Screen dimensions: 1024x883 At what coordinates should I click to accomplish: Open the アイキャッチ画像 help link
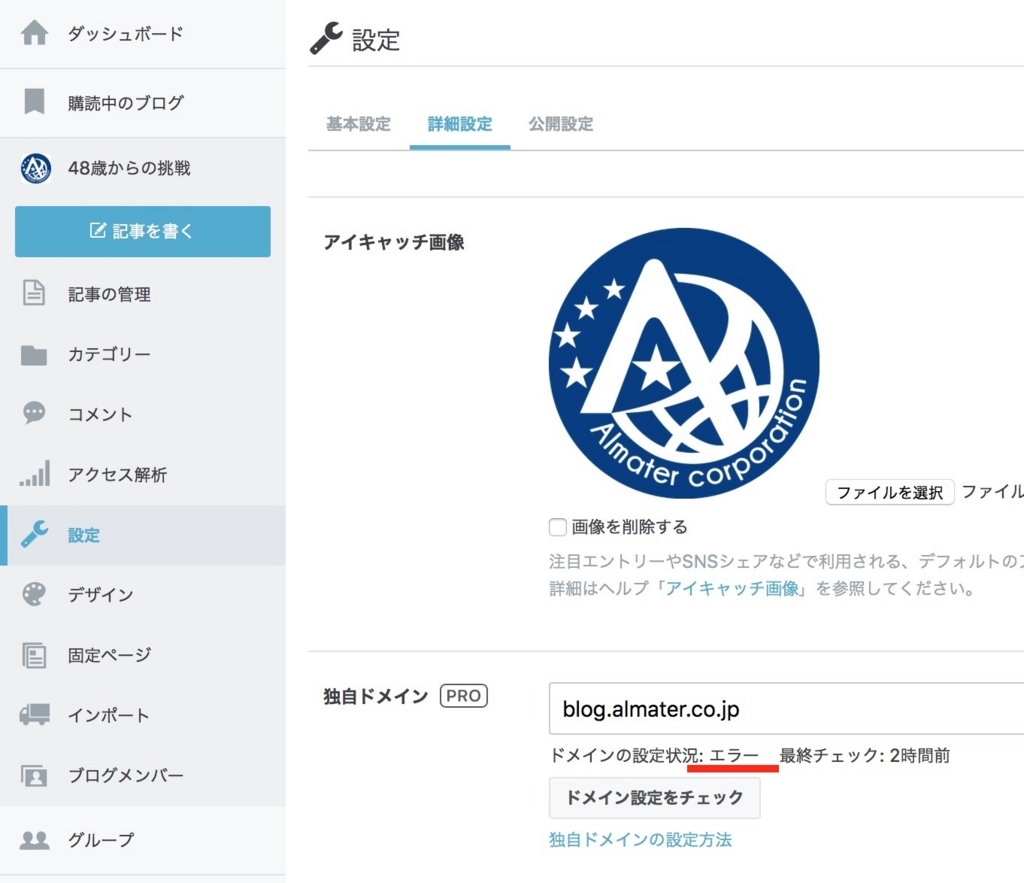pyautogui.click(x=732, y=588)
